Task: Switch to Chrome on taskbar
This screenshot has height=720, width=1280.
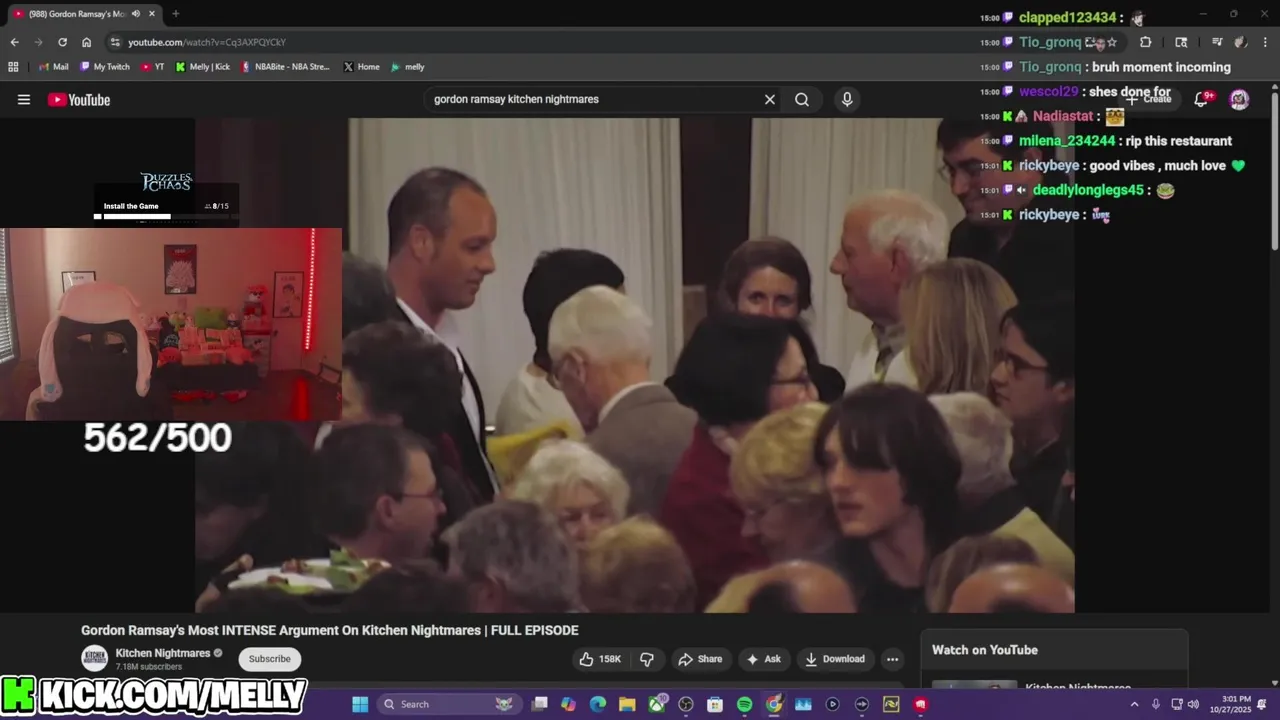Action: coord(774,704)
